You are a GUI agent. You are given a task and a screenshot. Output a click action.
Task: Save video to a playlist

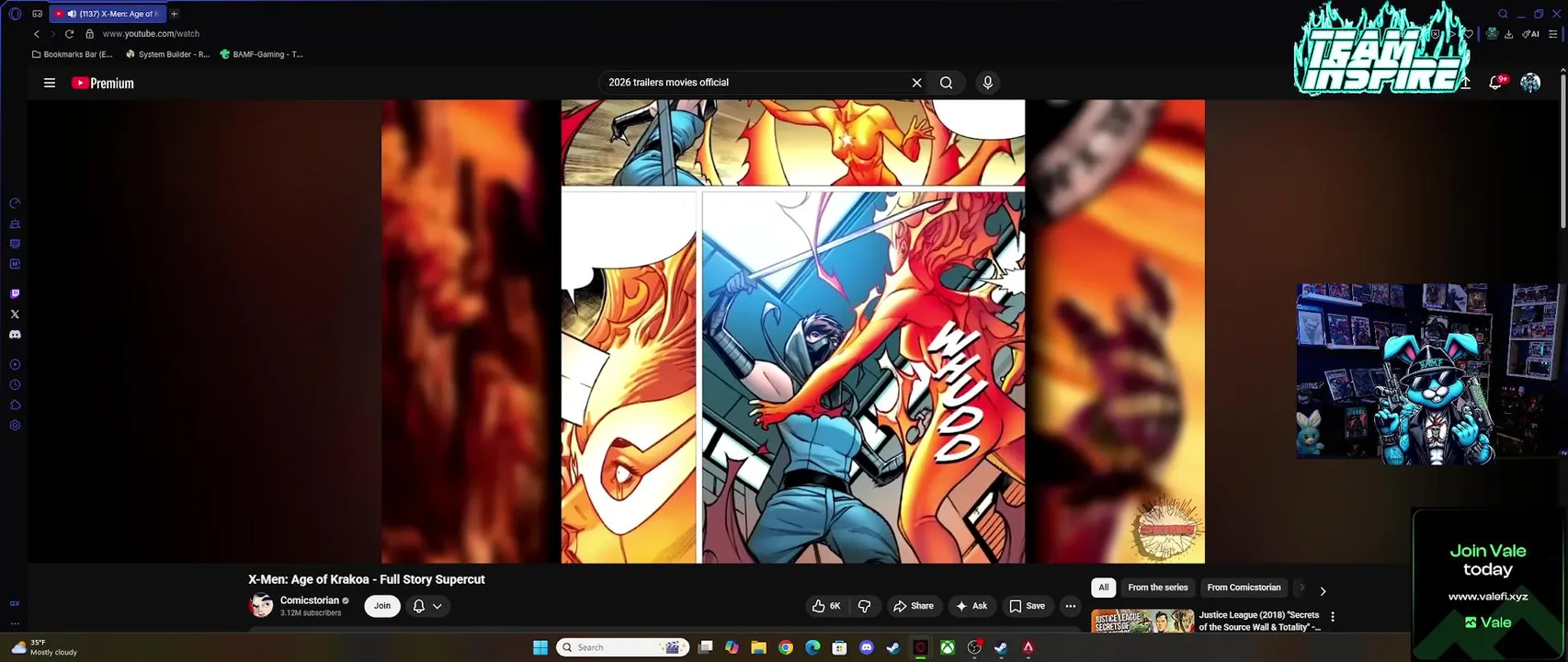point(1028,606)
